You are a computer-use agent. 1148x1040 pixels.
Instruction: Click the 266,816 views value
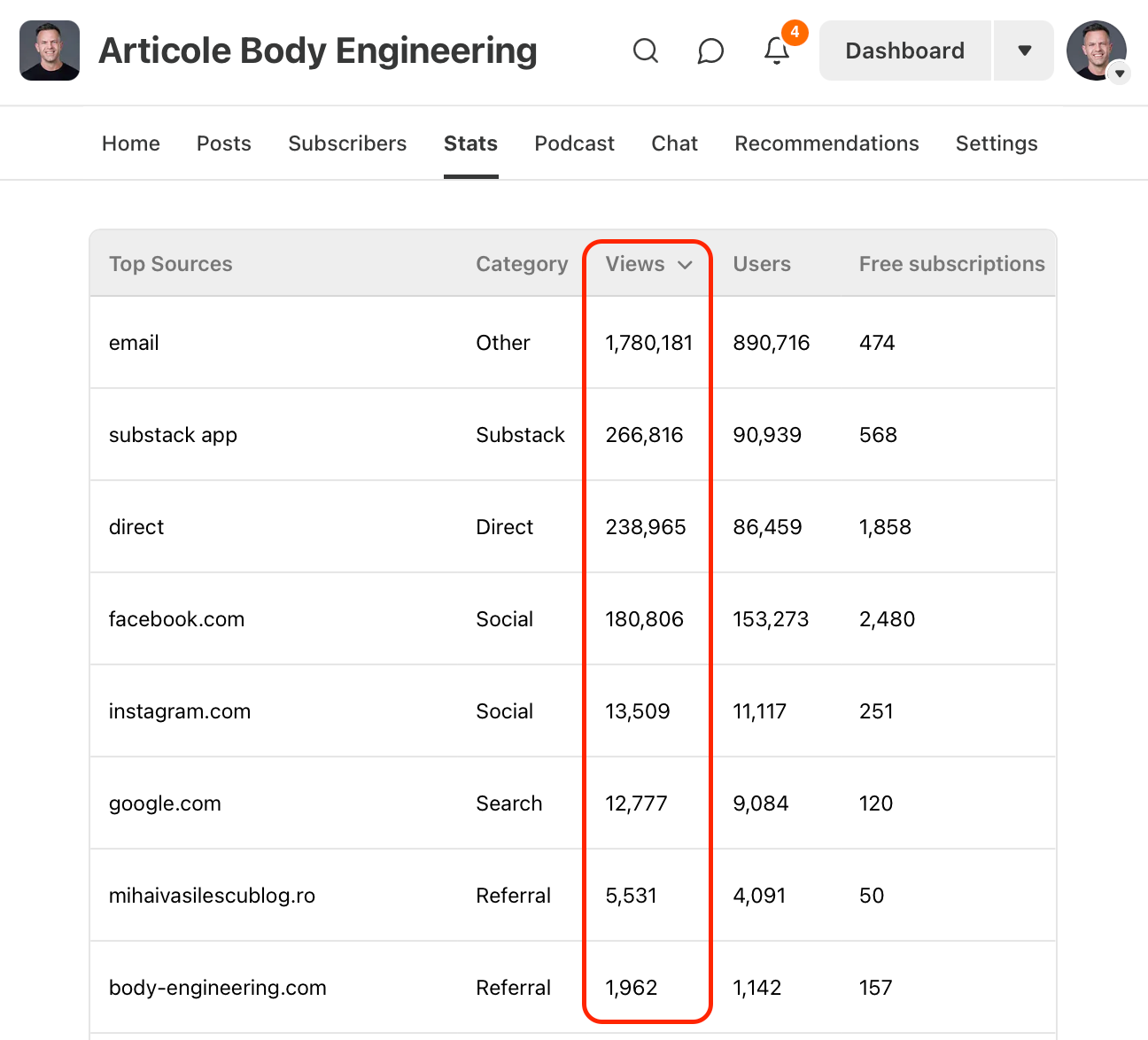tap(644, 435)
